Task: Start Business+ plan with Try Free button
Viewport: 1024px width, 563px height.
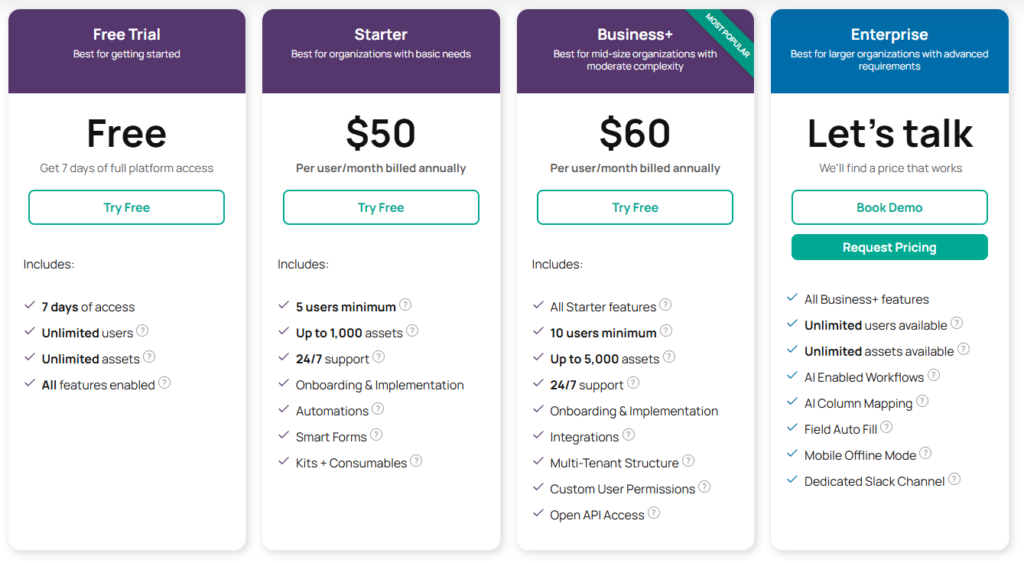Action: (x=635, y=208)
